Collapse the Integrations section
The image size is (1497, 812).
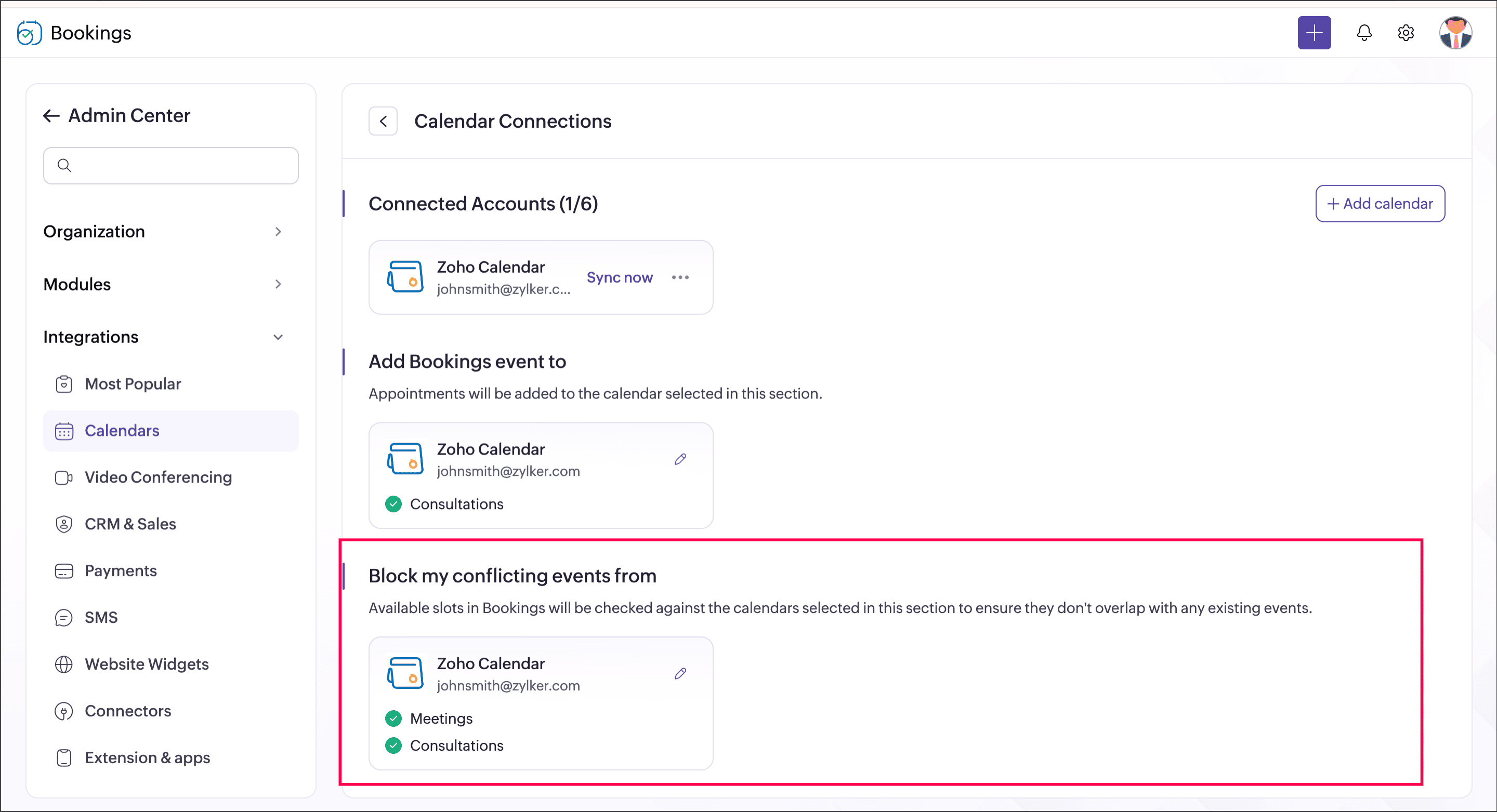pyautogui.click(x=163, y=337)
